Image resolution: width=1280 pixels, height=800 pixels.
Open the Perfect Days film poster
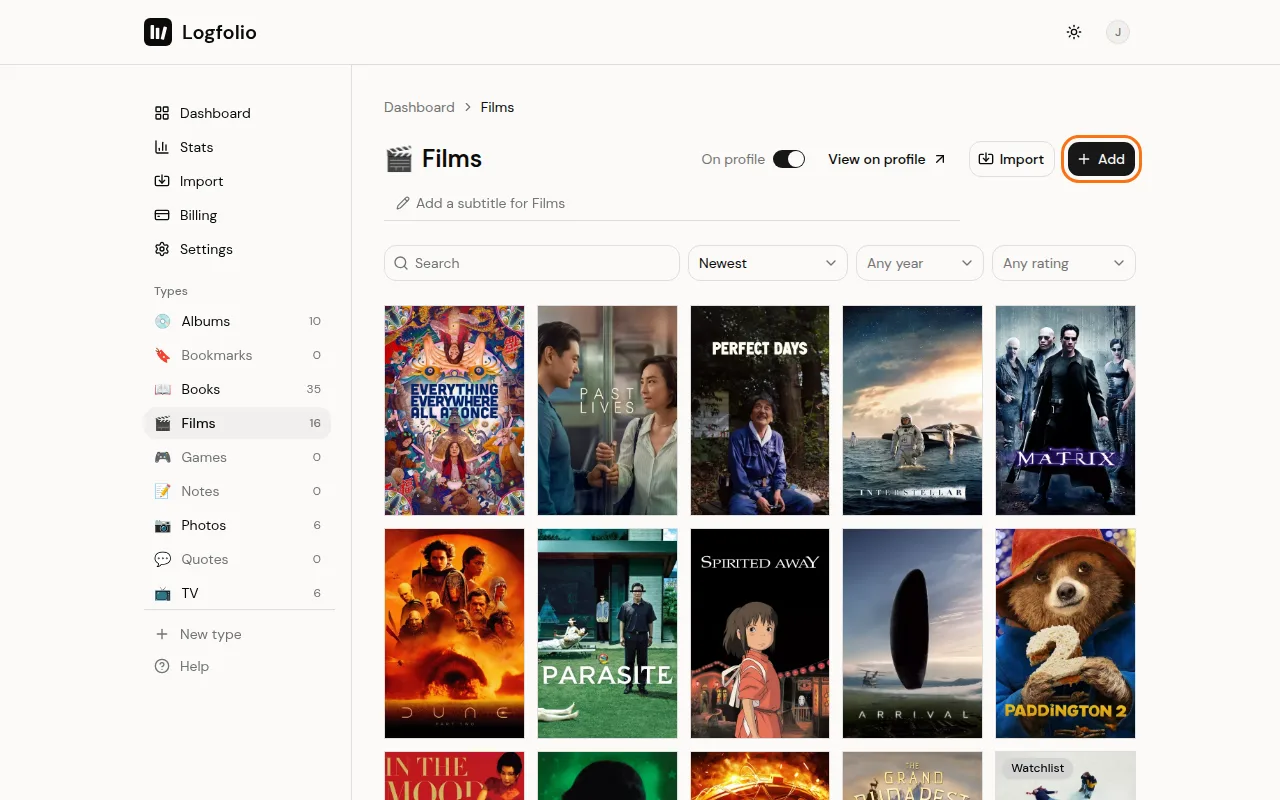pos(760,410)
